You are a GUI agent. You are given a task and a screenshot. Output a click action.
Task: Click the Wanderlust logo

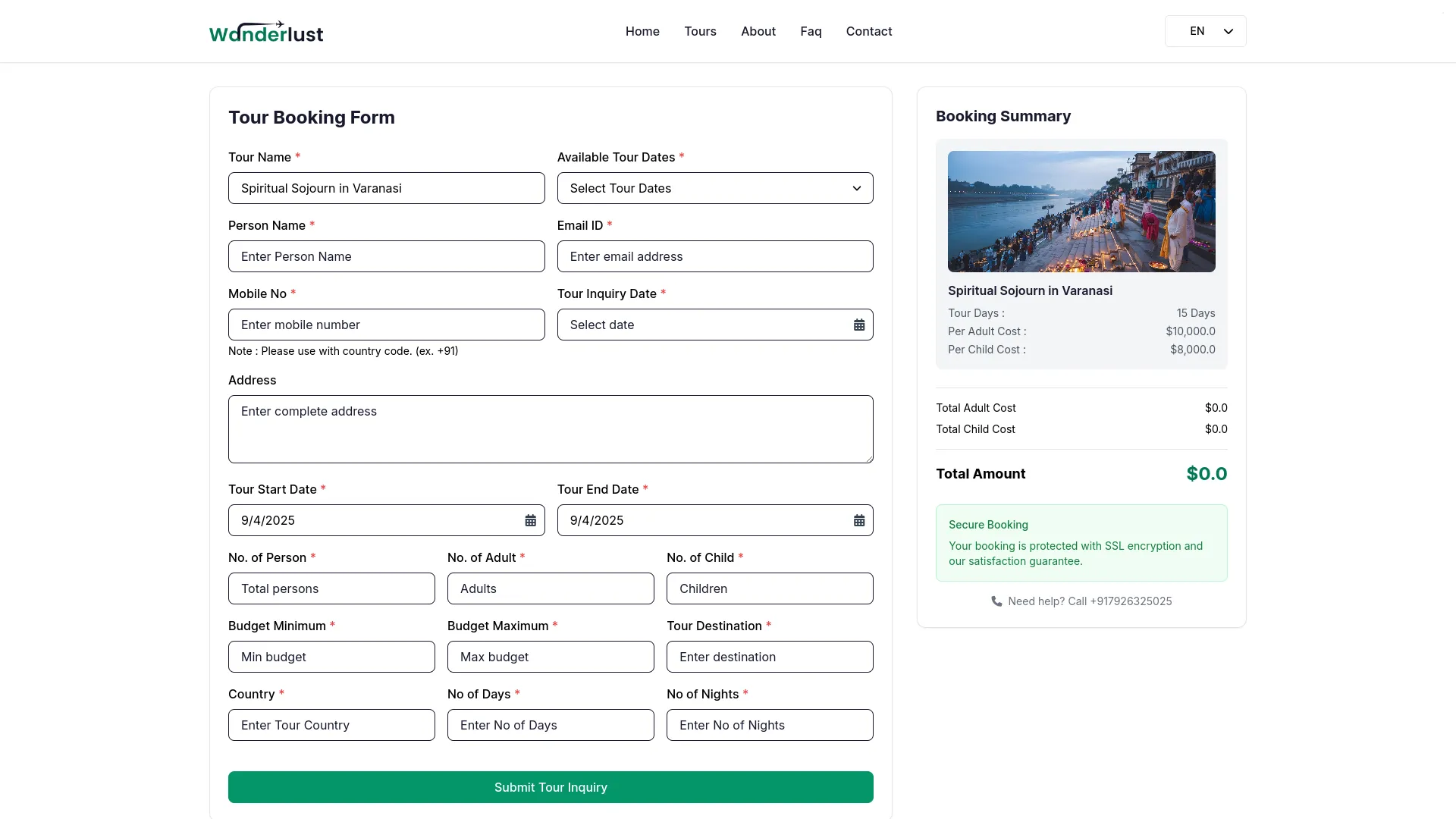coord(265,31)
